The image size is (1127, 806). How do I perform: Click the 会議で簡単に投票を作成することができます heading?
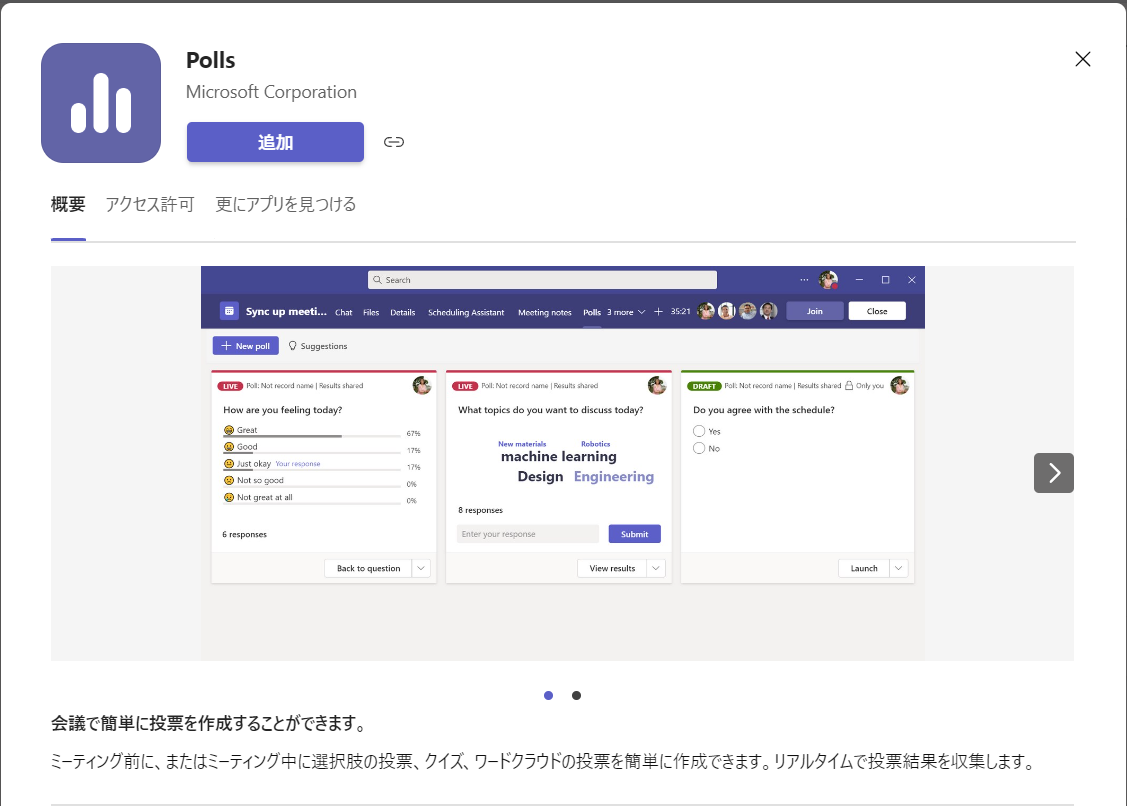(211, 724)
